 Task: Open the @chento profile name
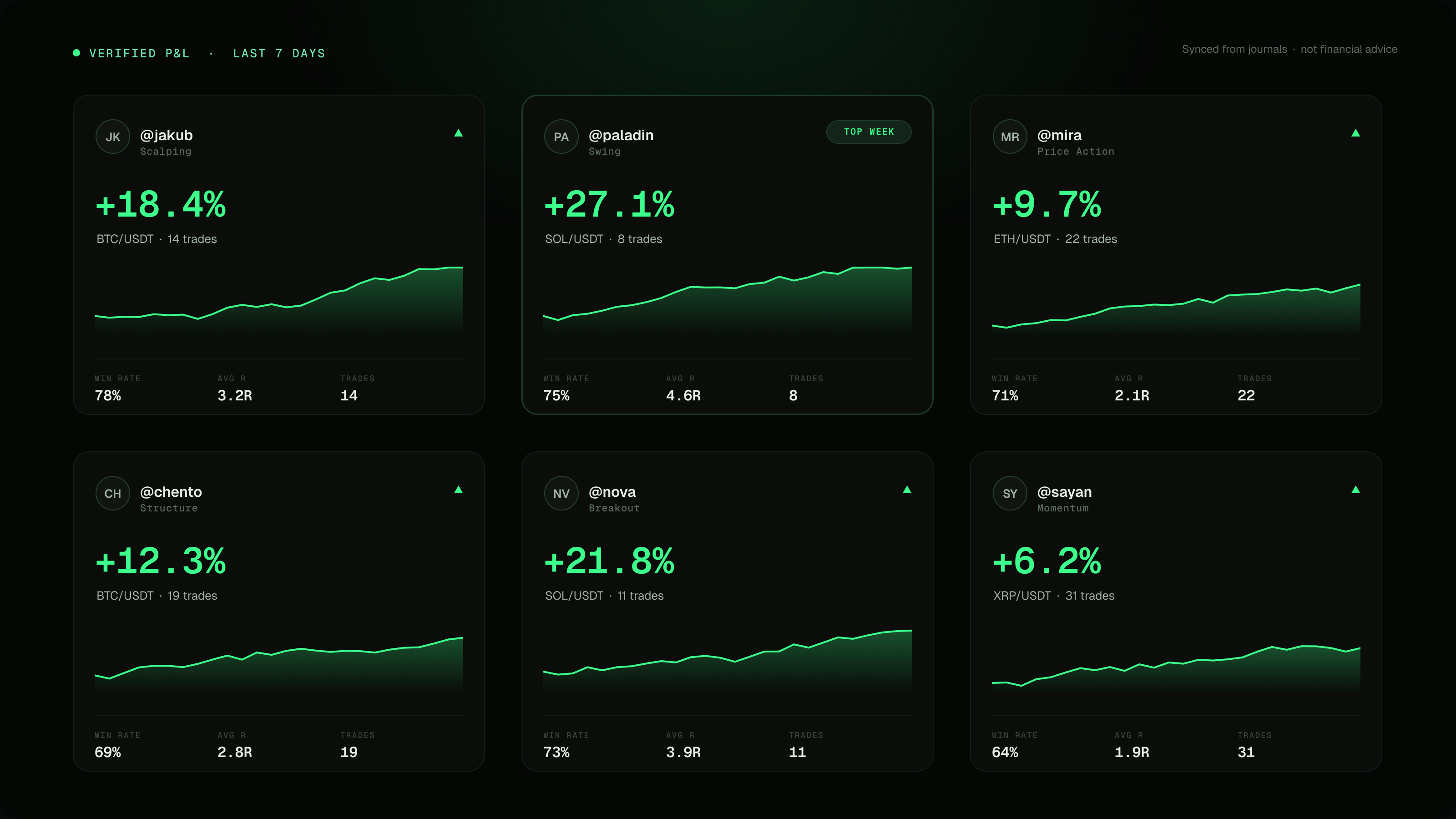(171, 492)
